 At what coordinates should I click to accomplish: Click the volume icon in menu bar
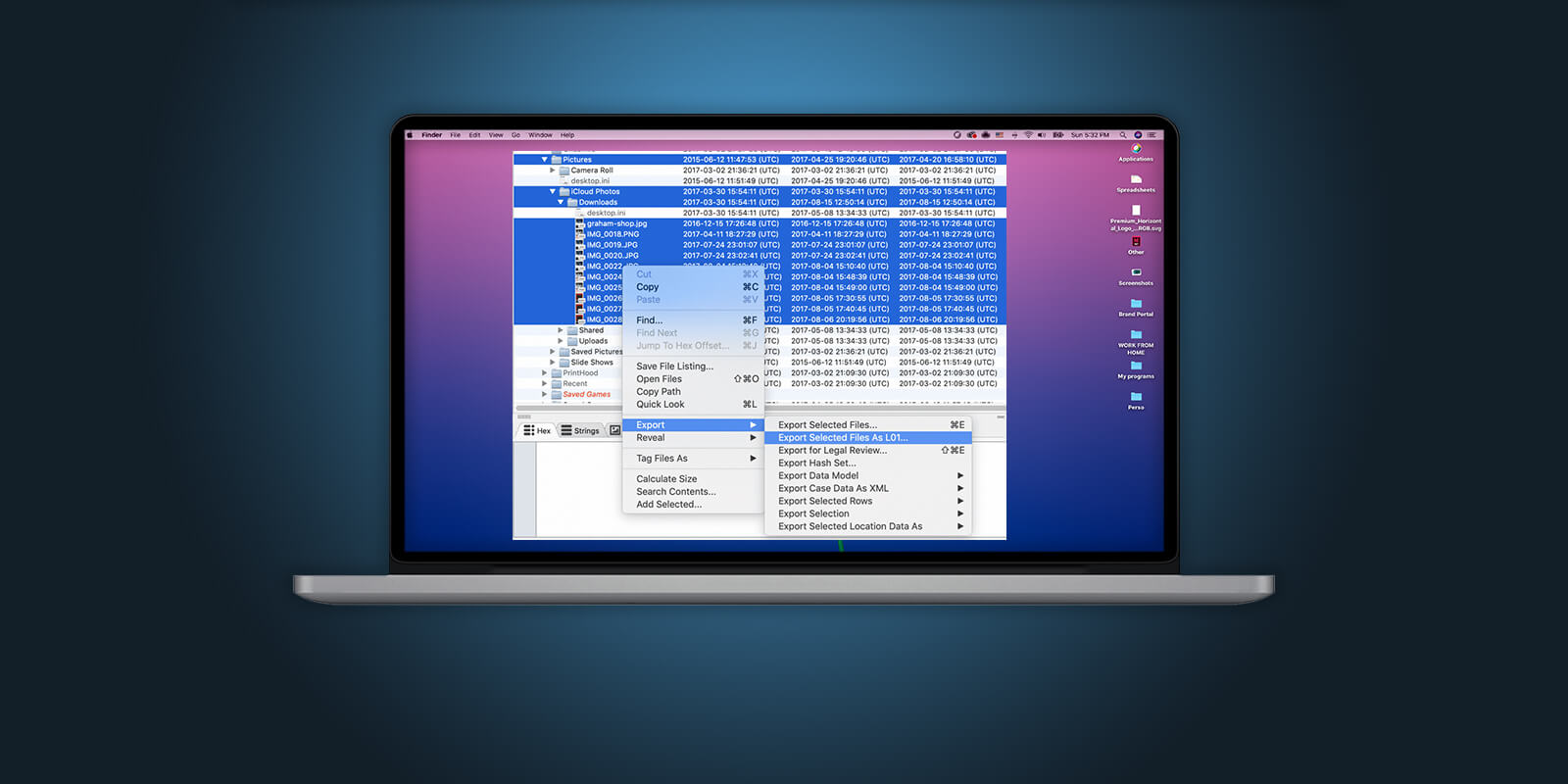(x=1042, y=135)
